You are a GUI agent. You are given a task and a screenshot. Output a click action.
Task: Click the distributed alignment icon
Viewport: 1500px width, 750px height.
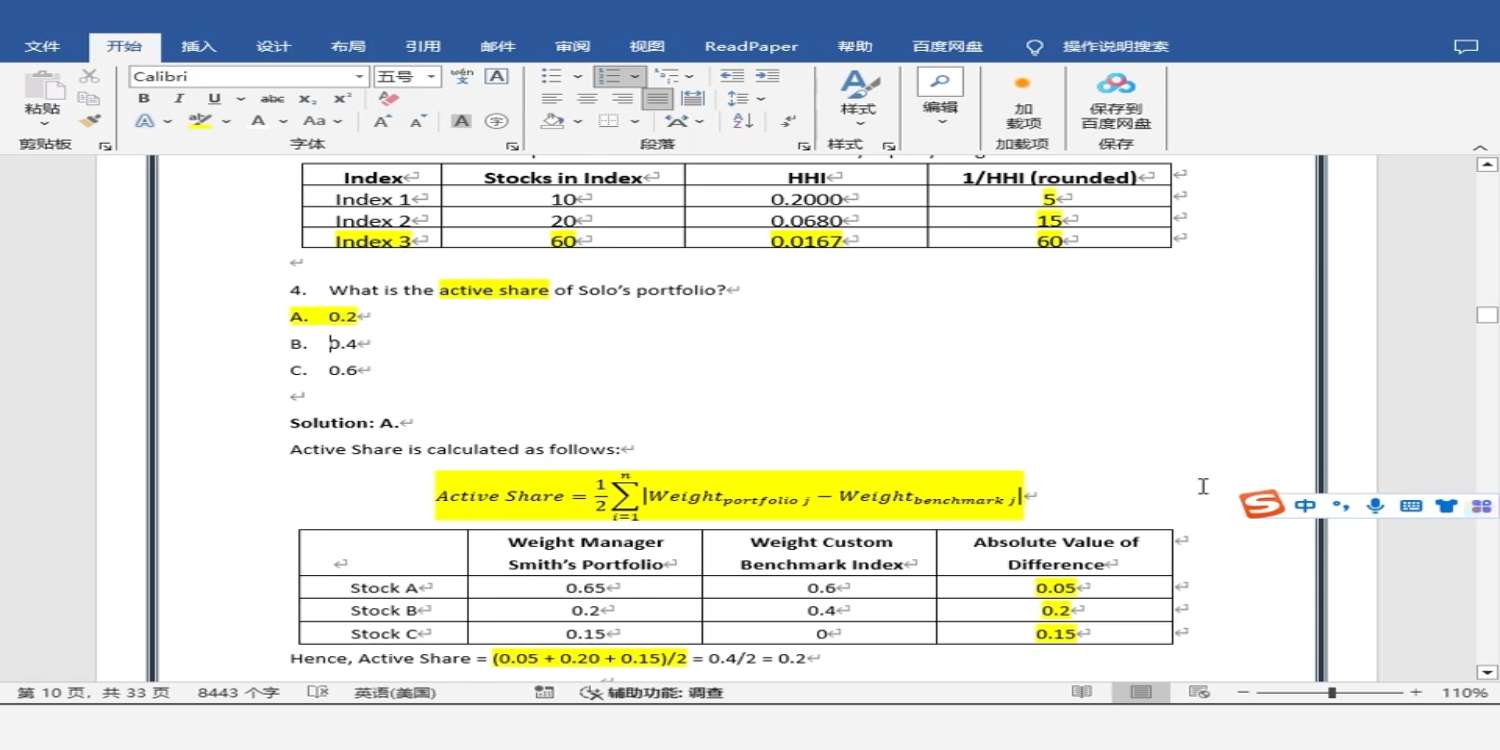[x=692, y=98]
